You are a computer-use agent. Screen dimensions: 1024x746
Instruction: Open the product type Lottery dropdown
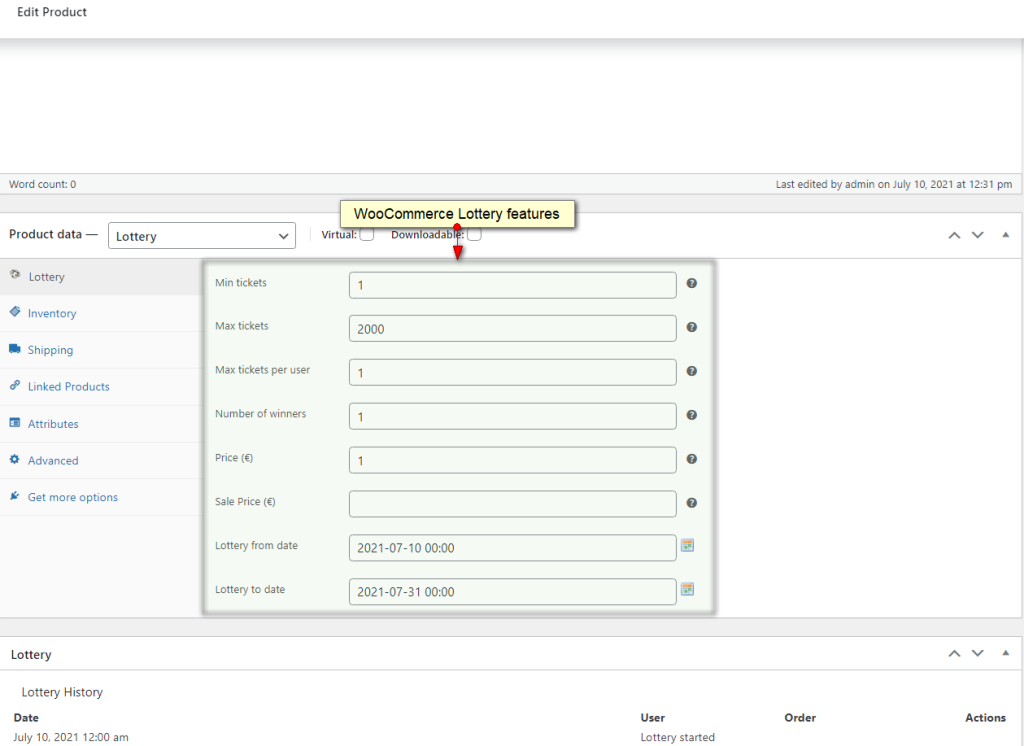click(x=202, y=236)
